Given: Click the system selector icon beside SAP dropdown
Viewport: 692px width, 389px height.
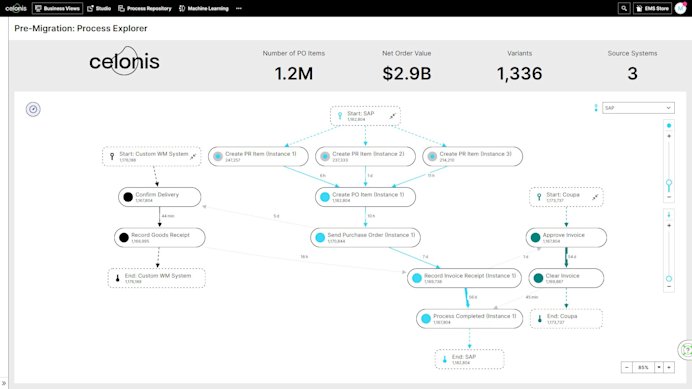Looking at the screenshot, I should coord(596,108).
